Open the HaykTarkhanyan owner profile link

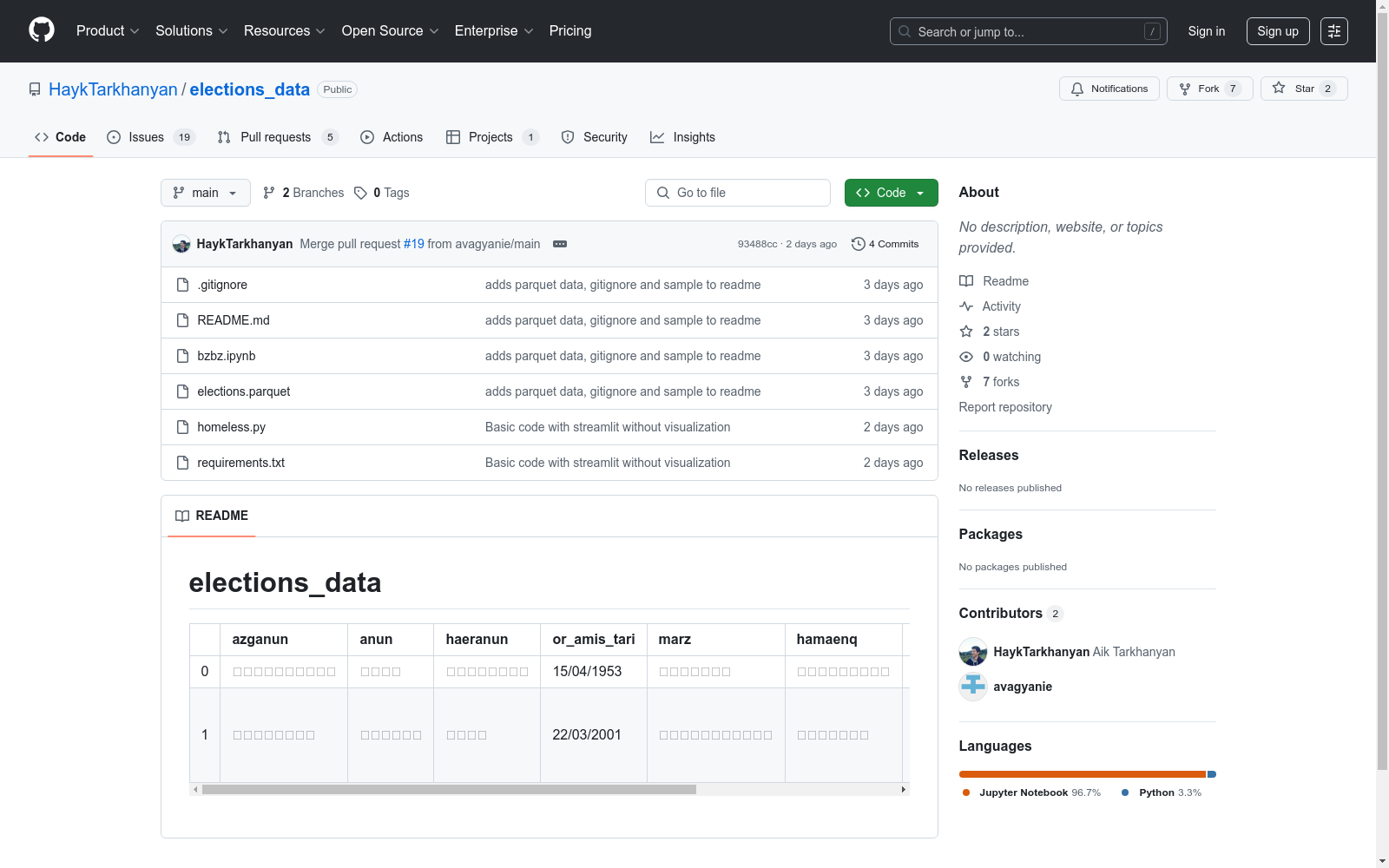[113, 89]
